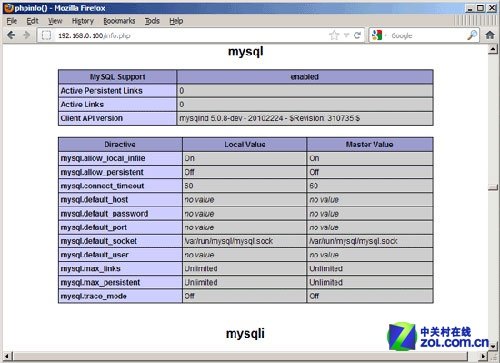This screenshot has width=500, height=363.
Task: Click mysql.allow_persistent directive
Action: [x=102, y=172]
